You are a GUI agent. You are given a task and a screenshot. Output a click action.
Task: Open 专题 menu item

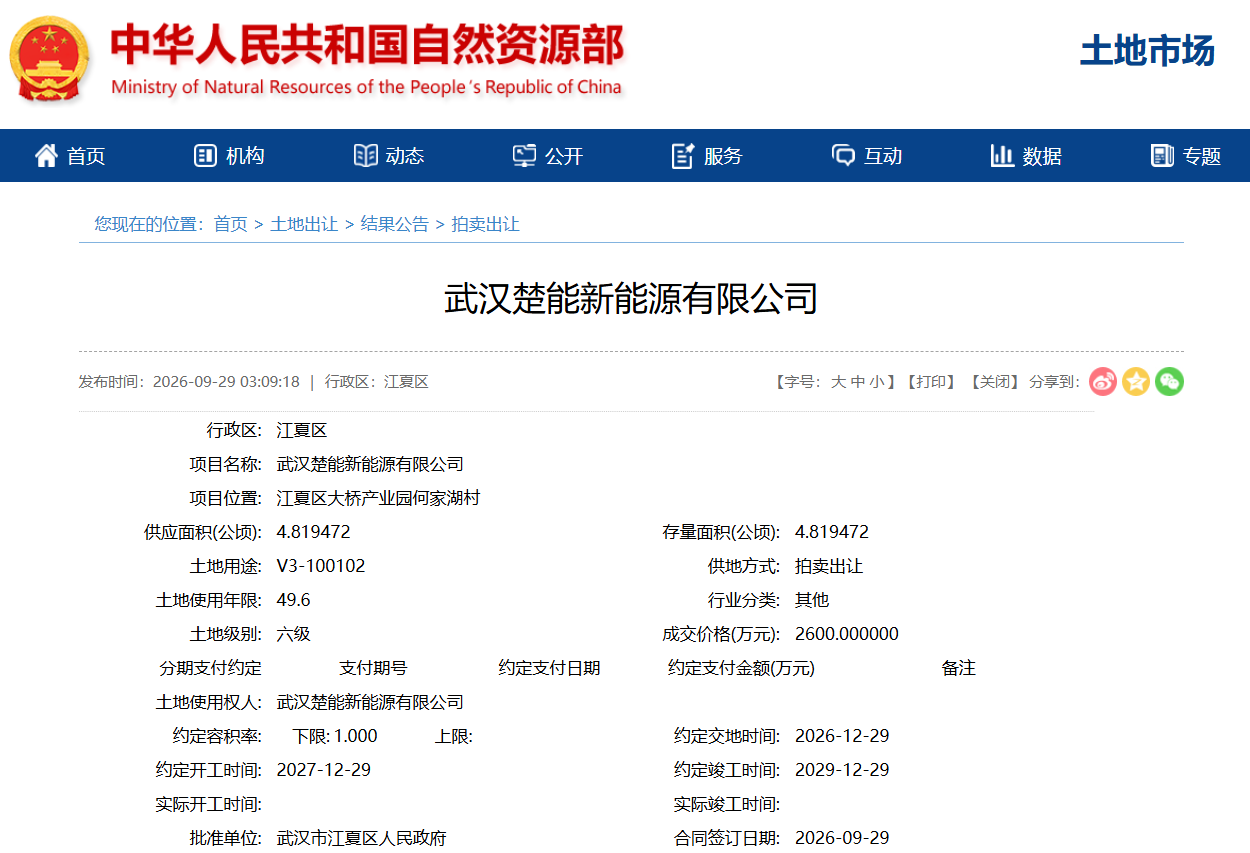[1202, 156]
